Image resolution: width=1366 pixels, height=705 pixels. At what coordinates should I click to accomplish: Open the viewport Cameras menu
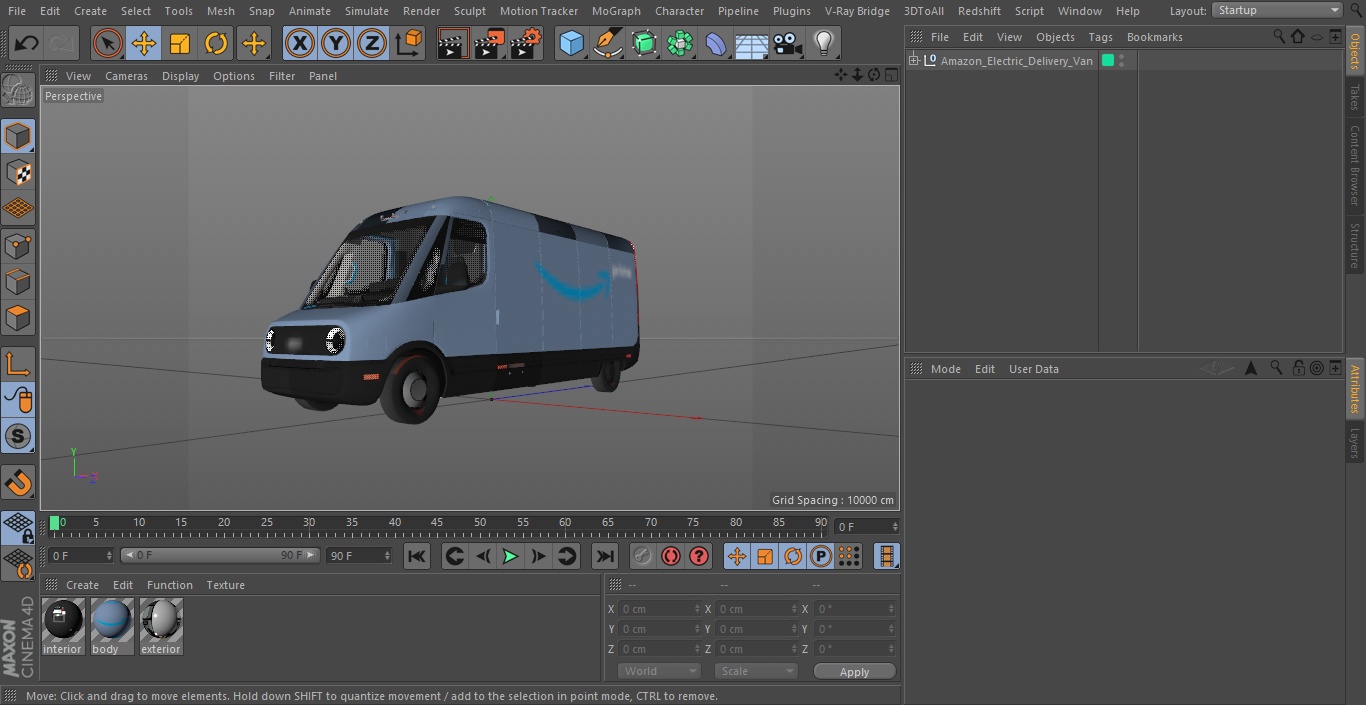coord(126,76)
